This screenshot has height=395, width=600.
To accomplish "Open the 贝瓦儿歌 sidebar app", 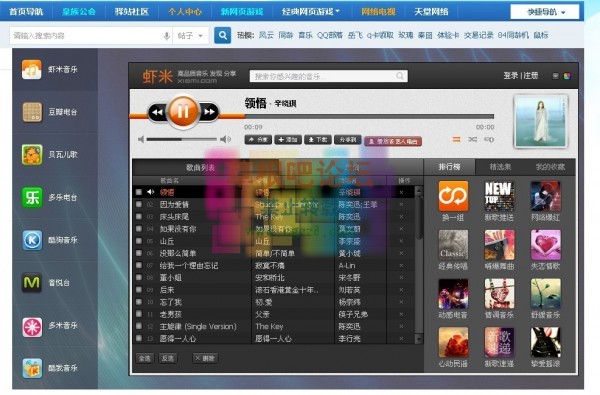I will coord(50,155).
